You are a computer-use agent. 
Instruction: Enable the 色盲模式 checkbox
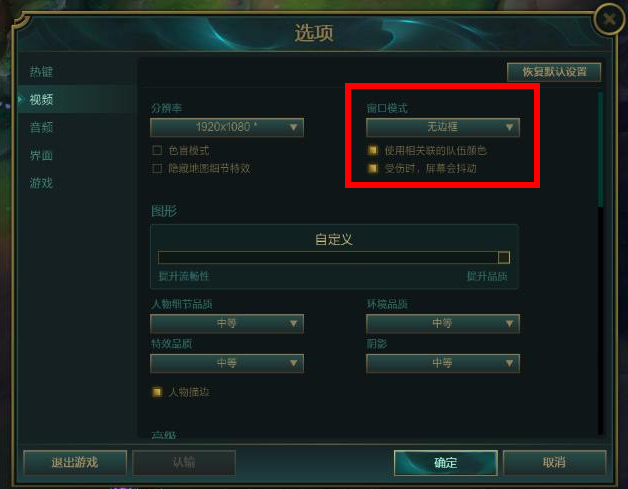157,150
